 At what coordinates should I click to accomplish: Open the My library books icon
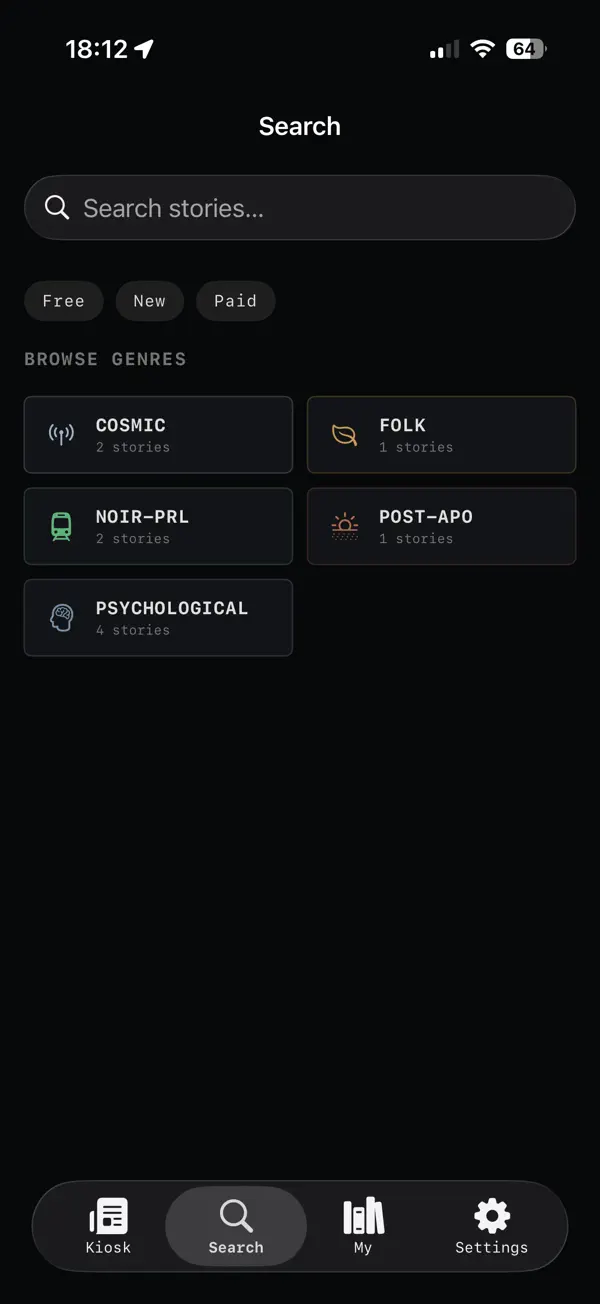pos(363,1216)
